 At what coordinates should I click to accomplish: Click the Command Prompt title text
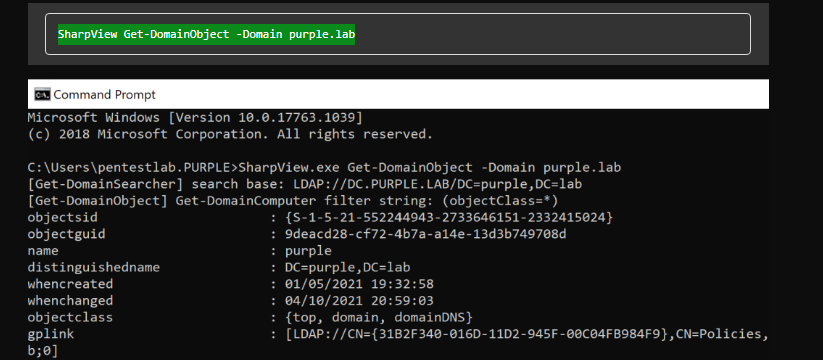pyautogui.click(x=104, y=95)
